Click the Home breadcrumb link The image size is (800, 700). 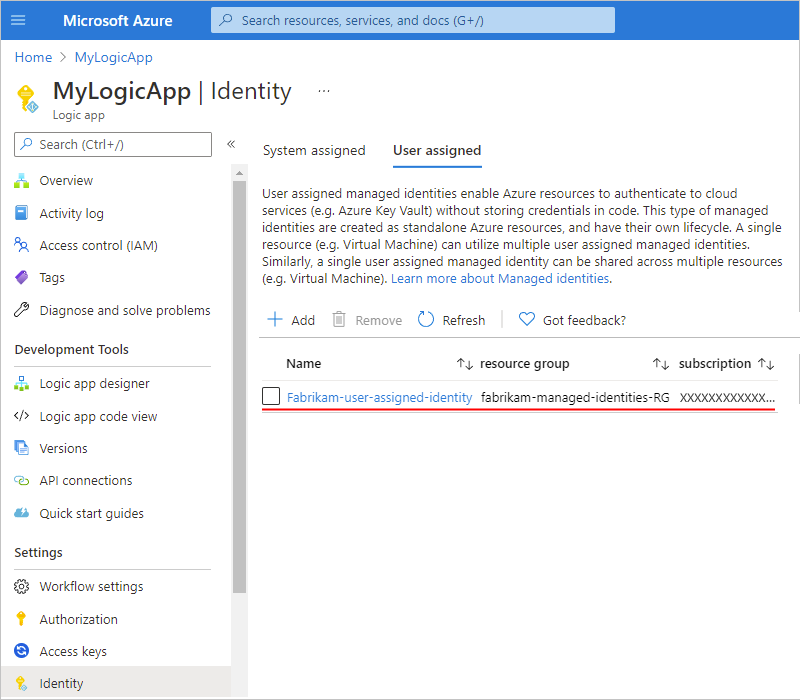click(33, 57)
